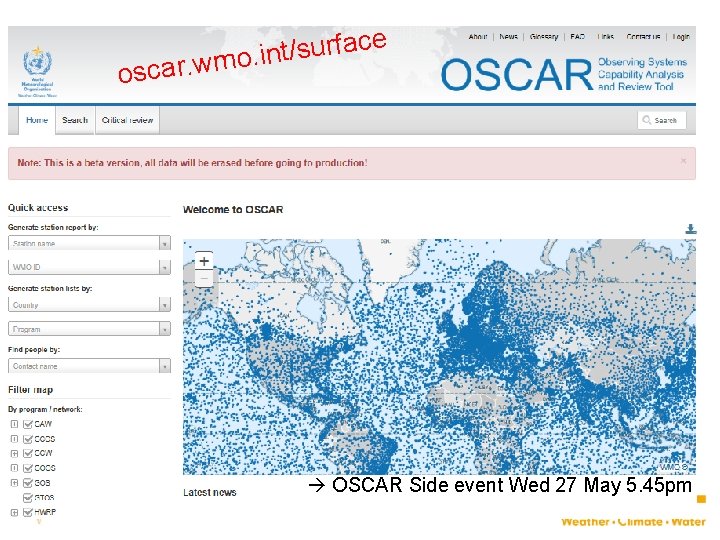Open the Links page

[x=606, y=37]
